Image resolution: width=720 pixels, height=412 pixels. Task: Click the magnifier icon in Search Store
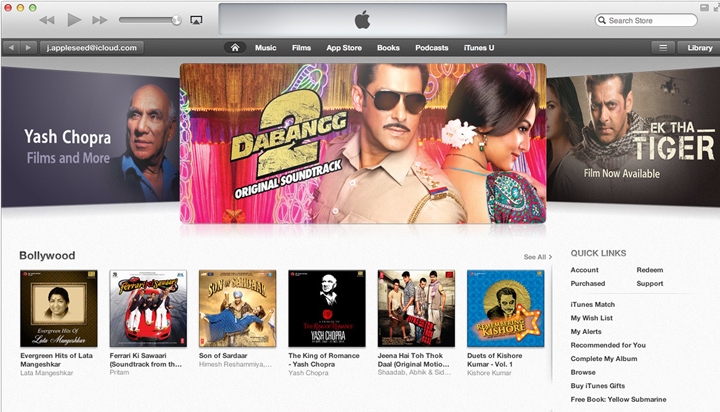[602, 20]
